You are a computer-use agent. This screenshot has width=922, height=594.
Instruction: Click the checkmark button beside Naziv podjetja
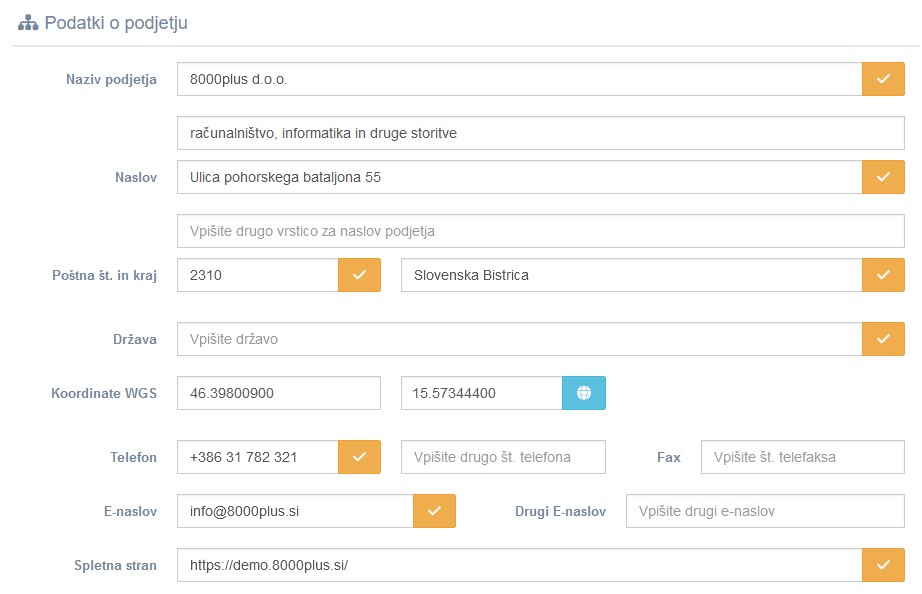tap(883, 79)
